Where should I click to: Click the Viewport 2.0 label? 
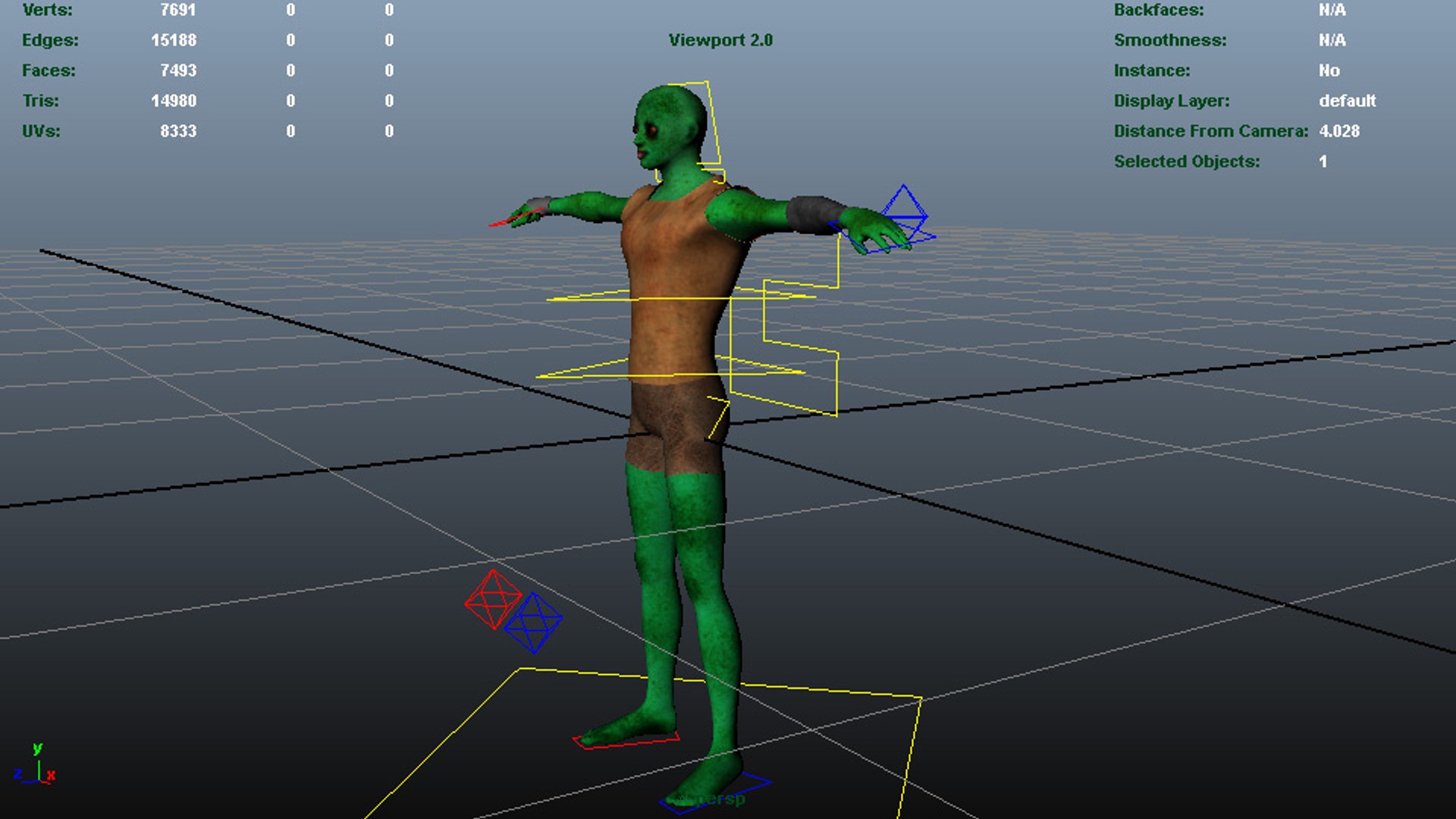tap(720, 40)
